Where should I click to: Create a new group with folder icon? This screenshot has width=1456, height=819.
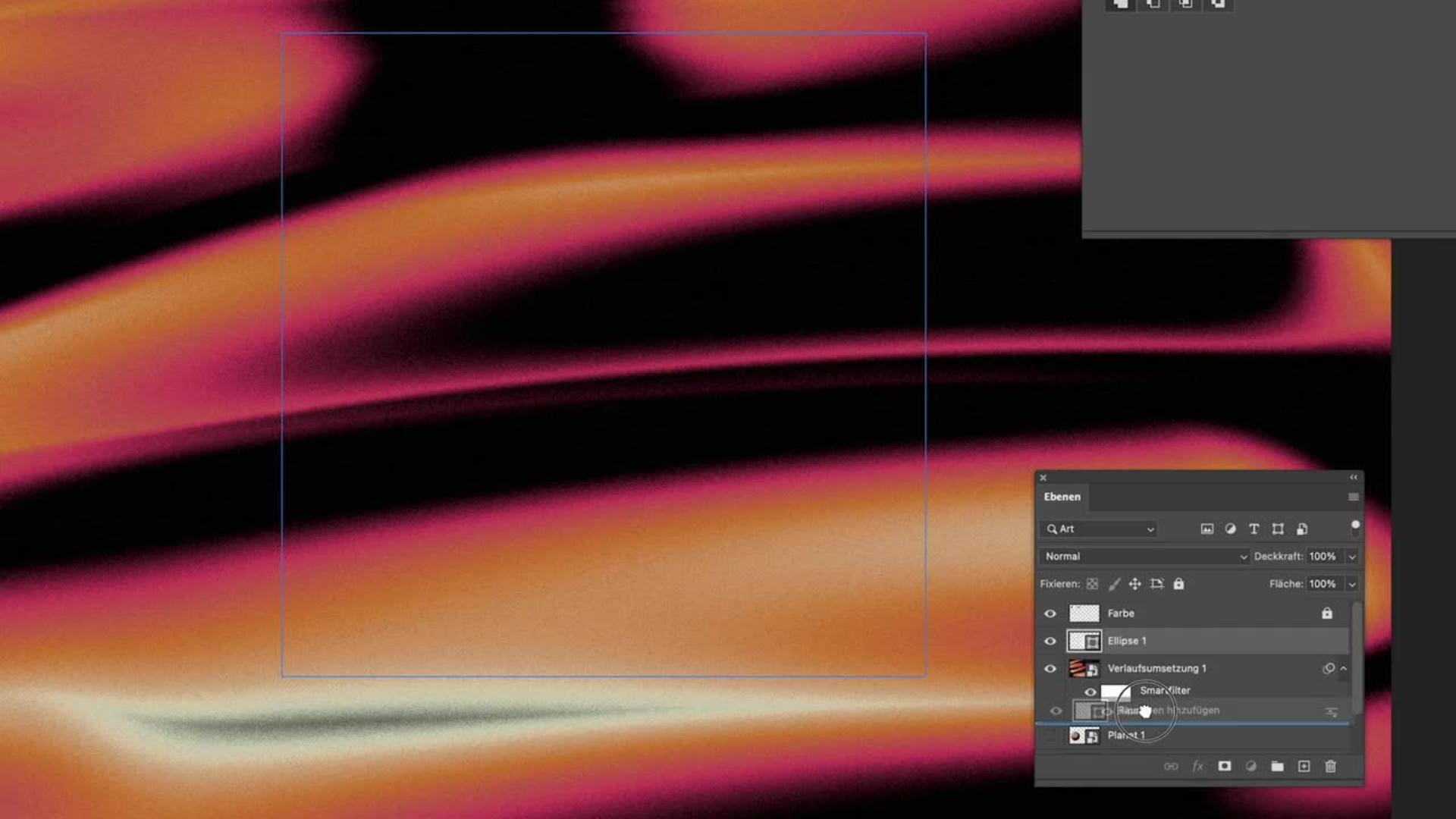[x=1277, y=767]
